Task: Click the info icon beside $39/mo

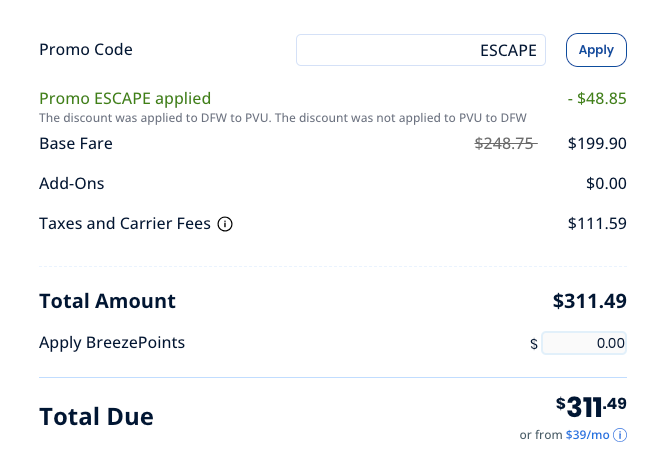Action: click(x=620, y=435)
